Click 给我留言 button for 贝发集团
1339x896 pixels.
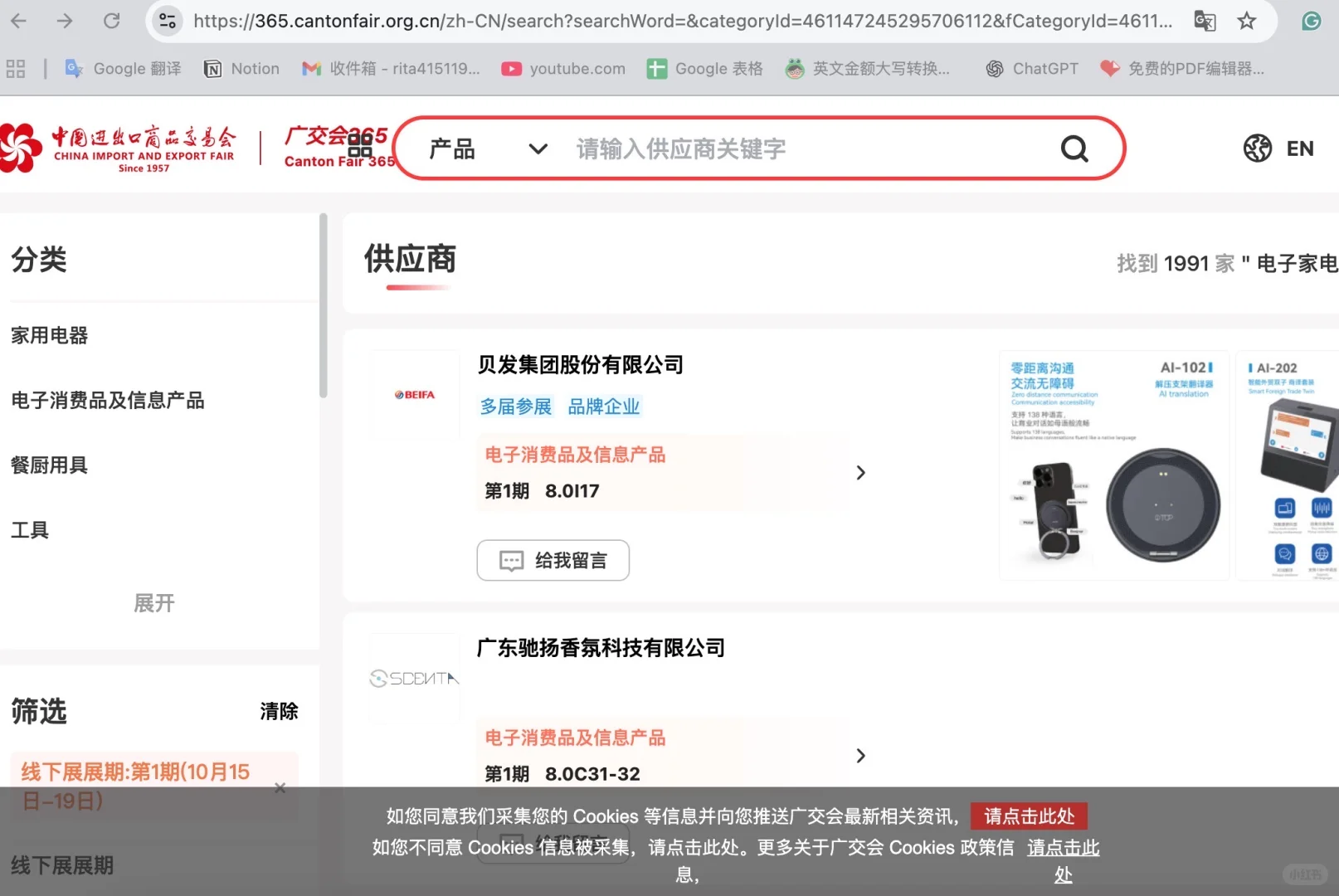coord(553,561)
